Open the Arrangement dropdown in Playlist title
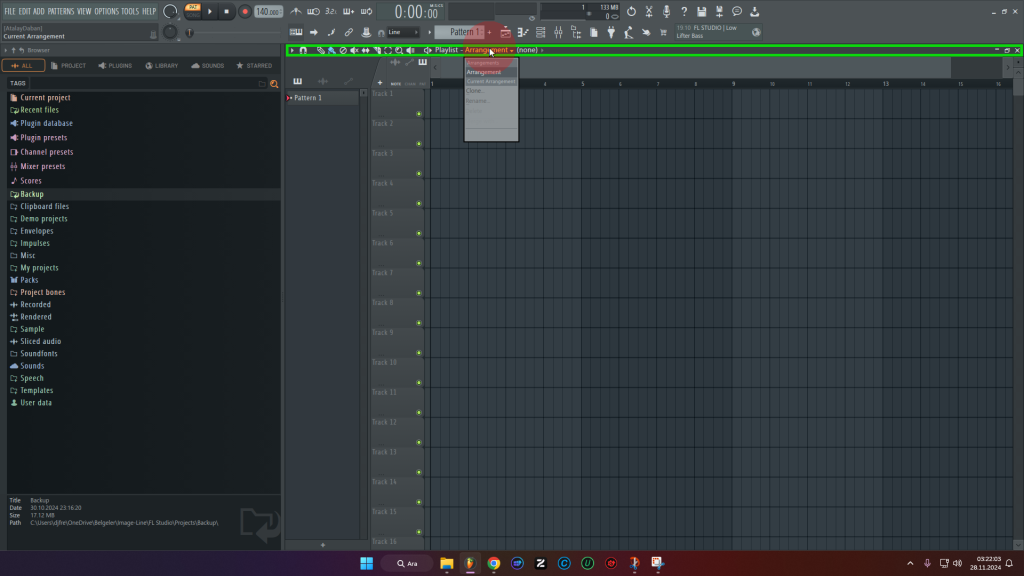1024x576 pixels. point(488,50)
